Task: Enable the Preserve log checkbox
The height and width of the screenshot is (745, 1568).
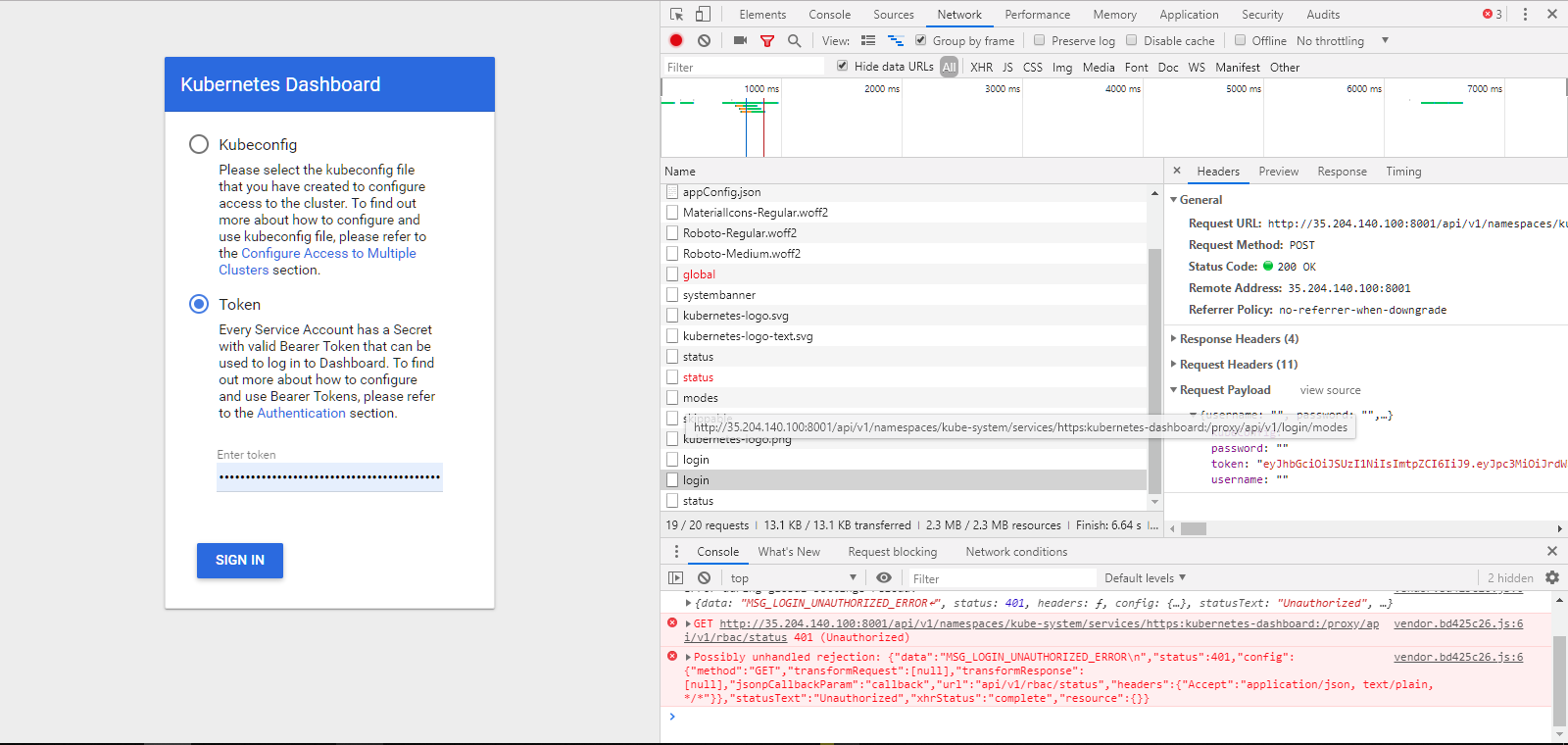Action: tap(1039, 40)
